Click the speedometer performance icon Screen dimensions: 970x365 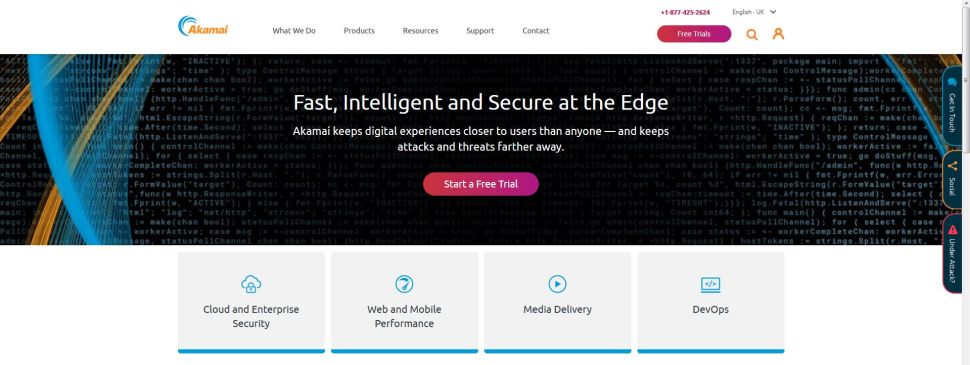click(x=404, y=284)
